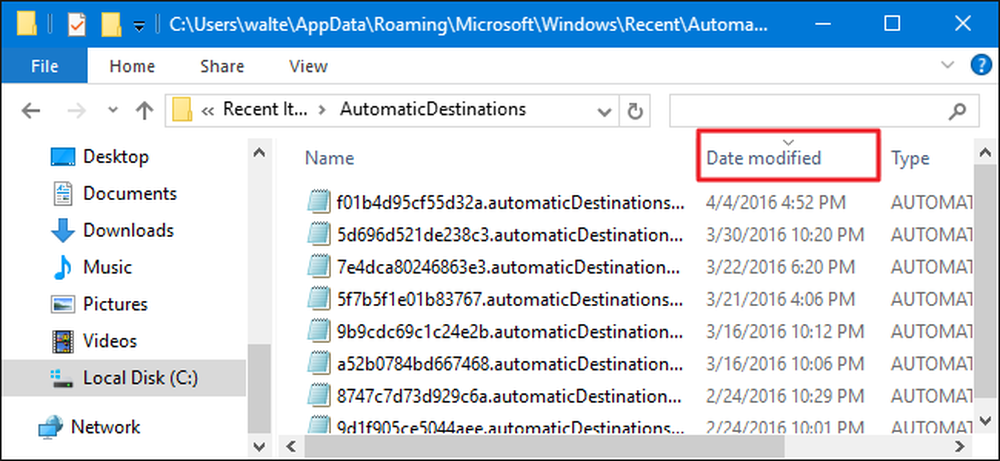The height and width of the screenshot is (461, 1000).
Task: Open the Customize Quick Access Toolbar dropdown
Action: click(x=139, y=26)
